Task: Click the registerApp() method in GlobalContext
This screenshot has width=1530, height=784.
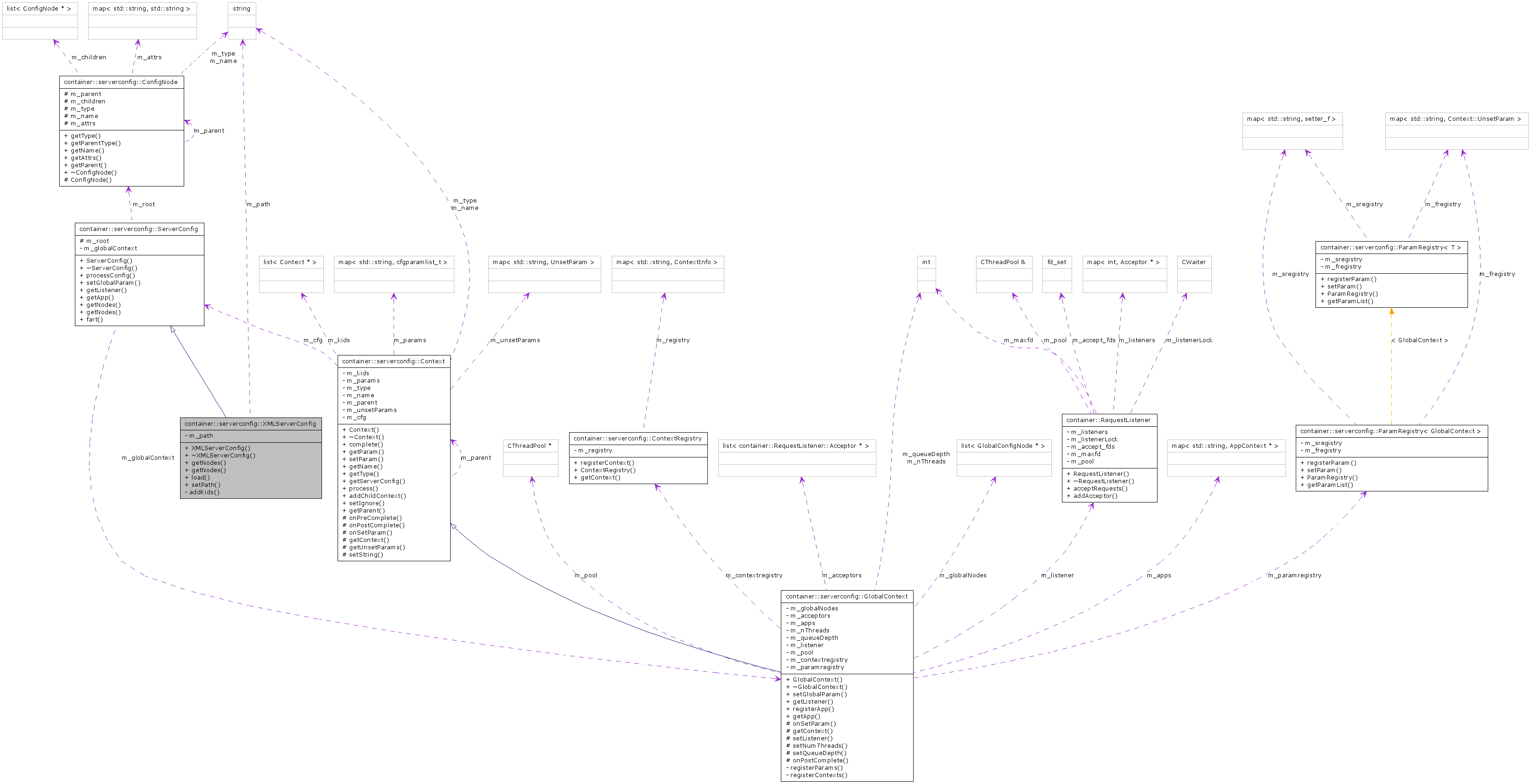Action: [810, 709]
